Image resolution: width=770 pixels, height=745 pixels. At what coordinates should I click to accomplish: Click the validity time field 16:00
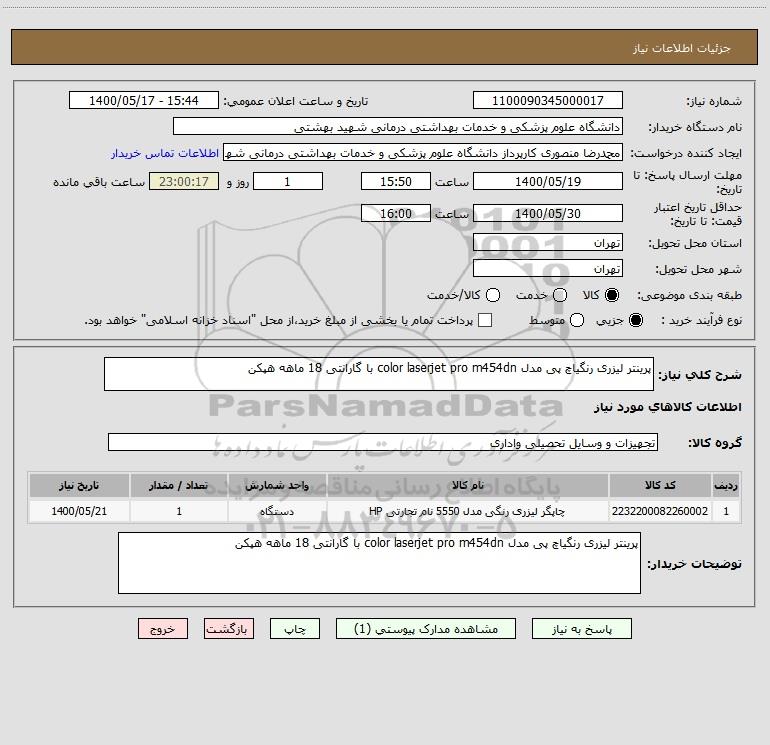(x=396, y=213)
